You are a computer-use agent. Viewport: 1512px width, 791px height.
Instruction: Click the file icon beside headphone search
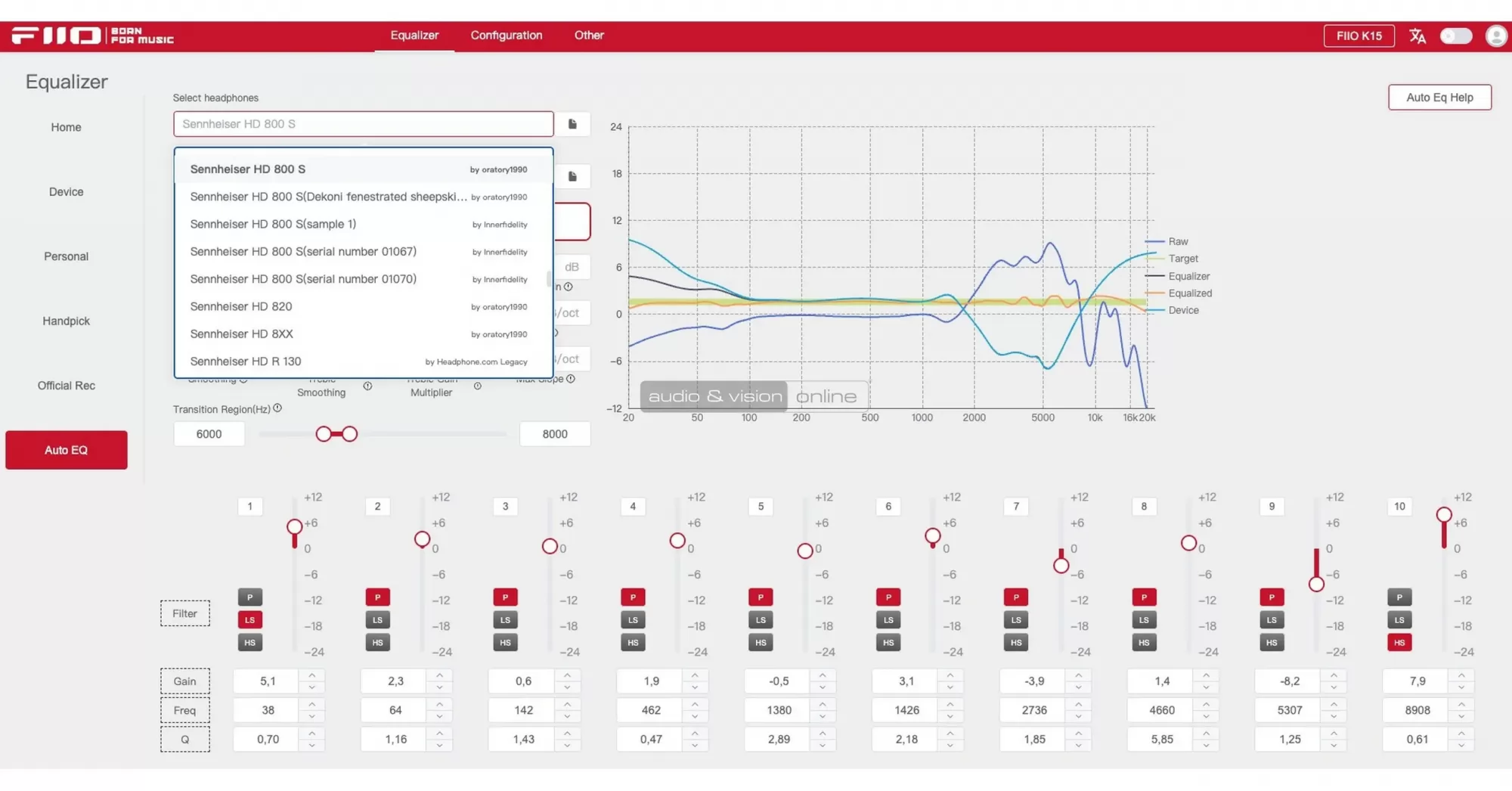pos(572,124)
